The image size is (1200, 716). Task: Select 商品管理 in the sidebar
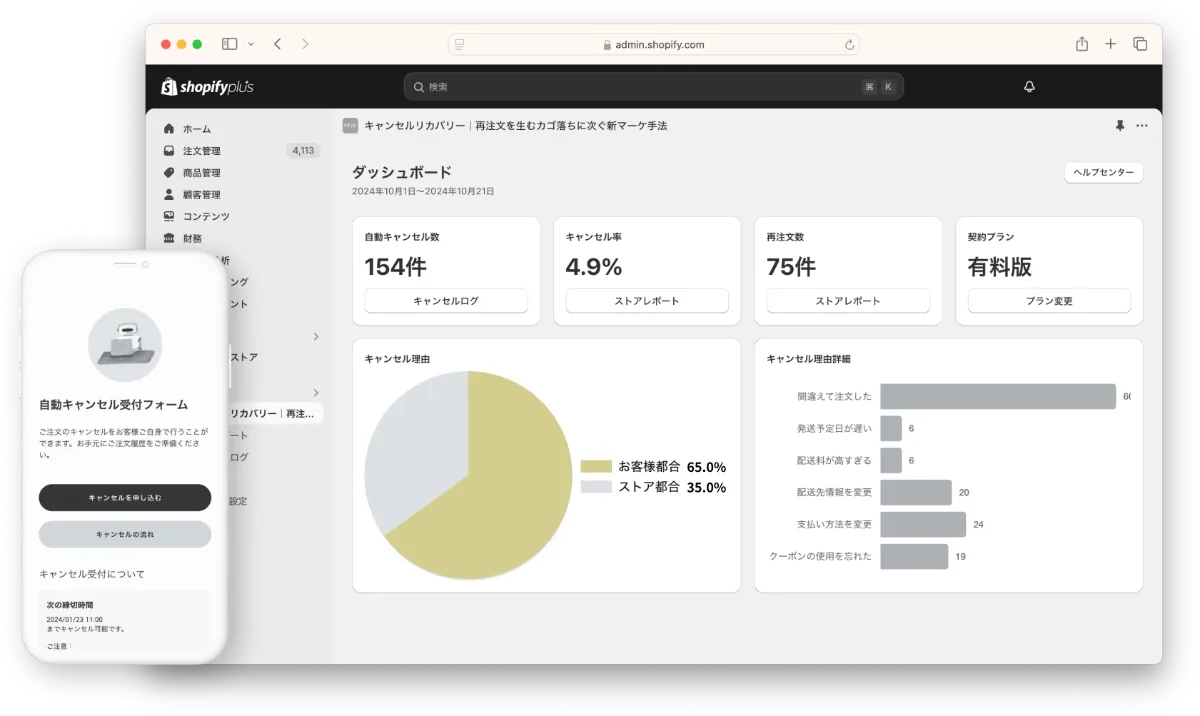[x=201, y=173]
